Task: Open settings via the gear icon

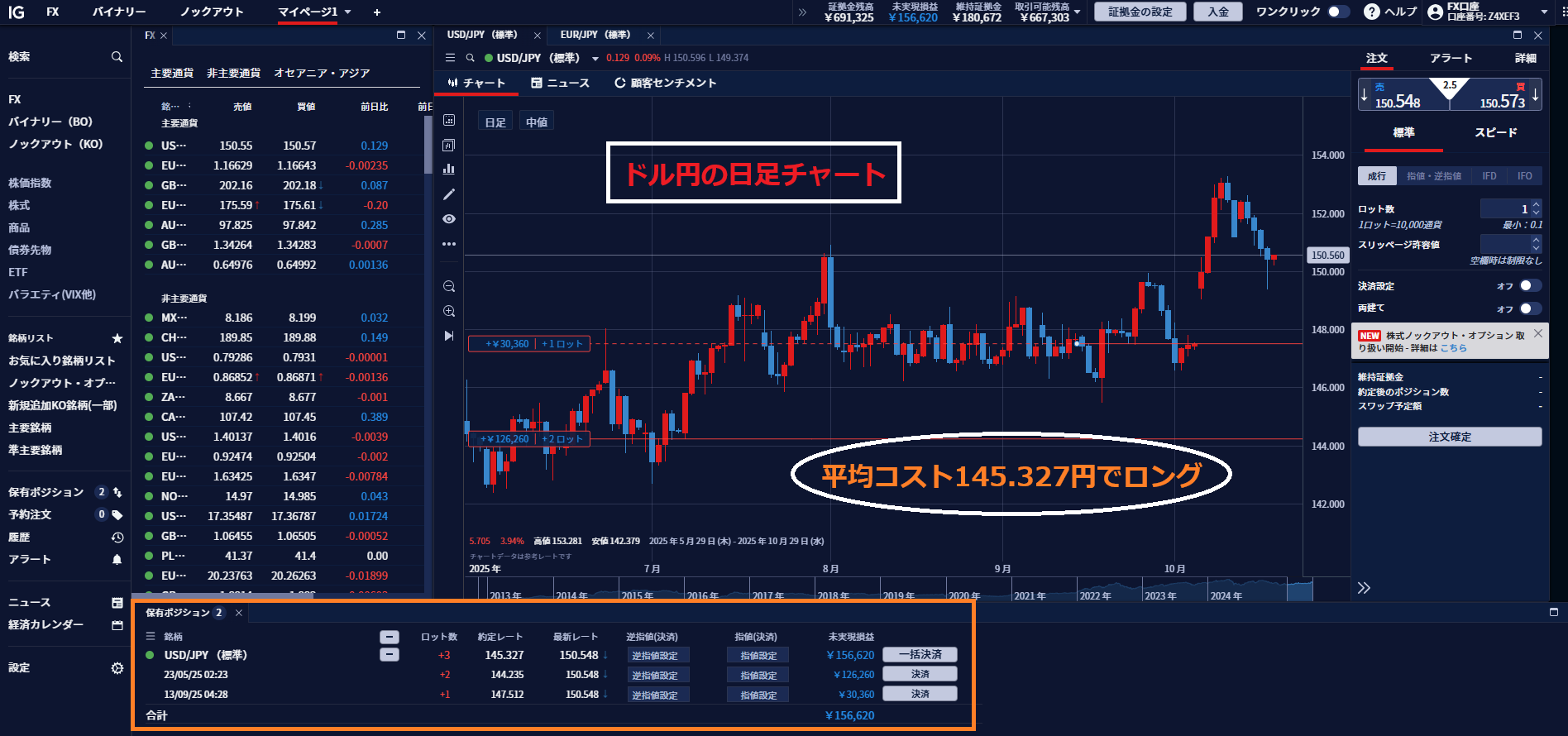Action: tap(117, 668)
